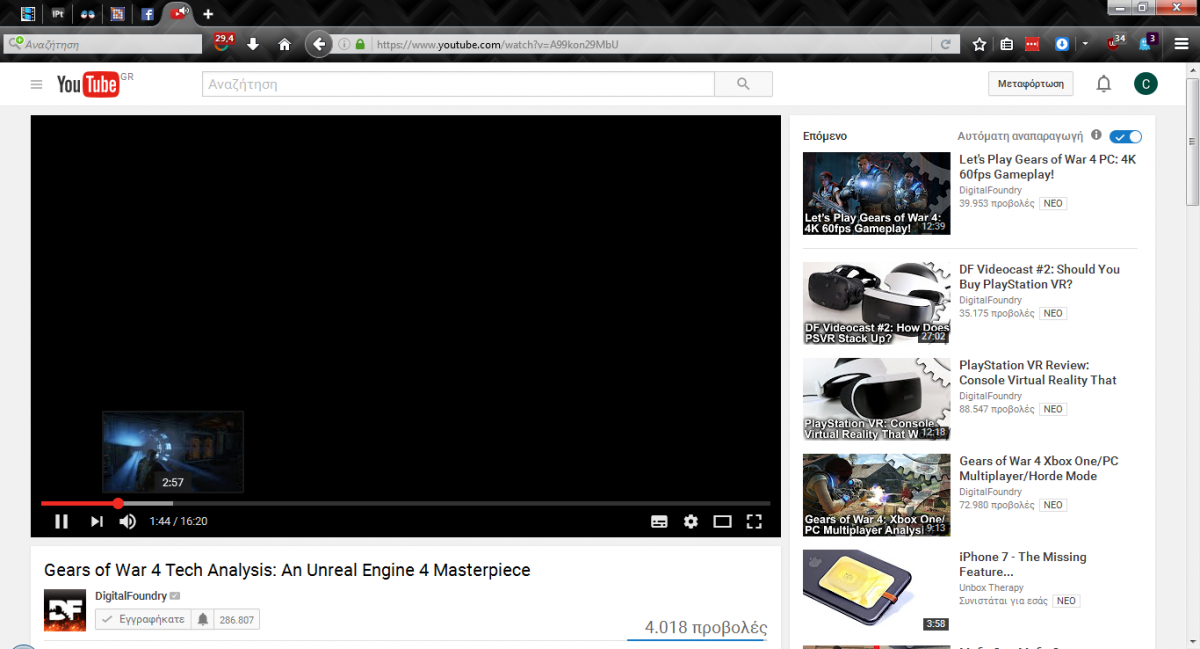Open the uBlock extension showing 34
1200x649 pixels.
click(1115, 43)
